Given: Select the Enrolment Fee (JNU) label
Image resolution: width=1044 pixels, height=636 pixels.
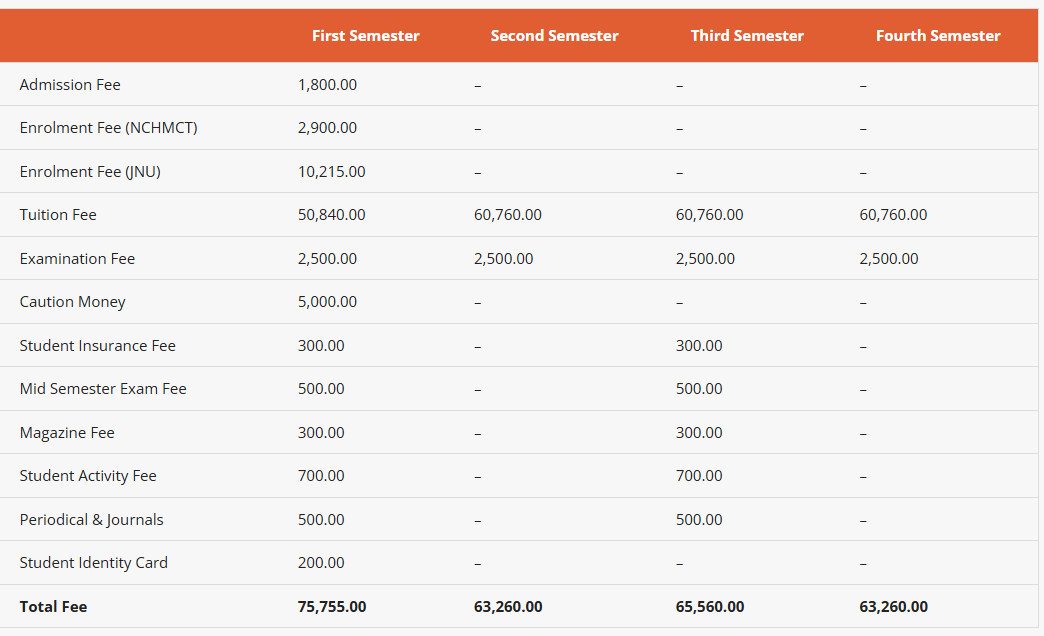Looking at the screenshot, I should [90, 172].
